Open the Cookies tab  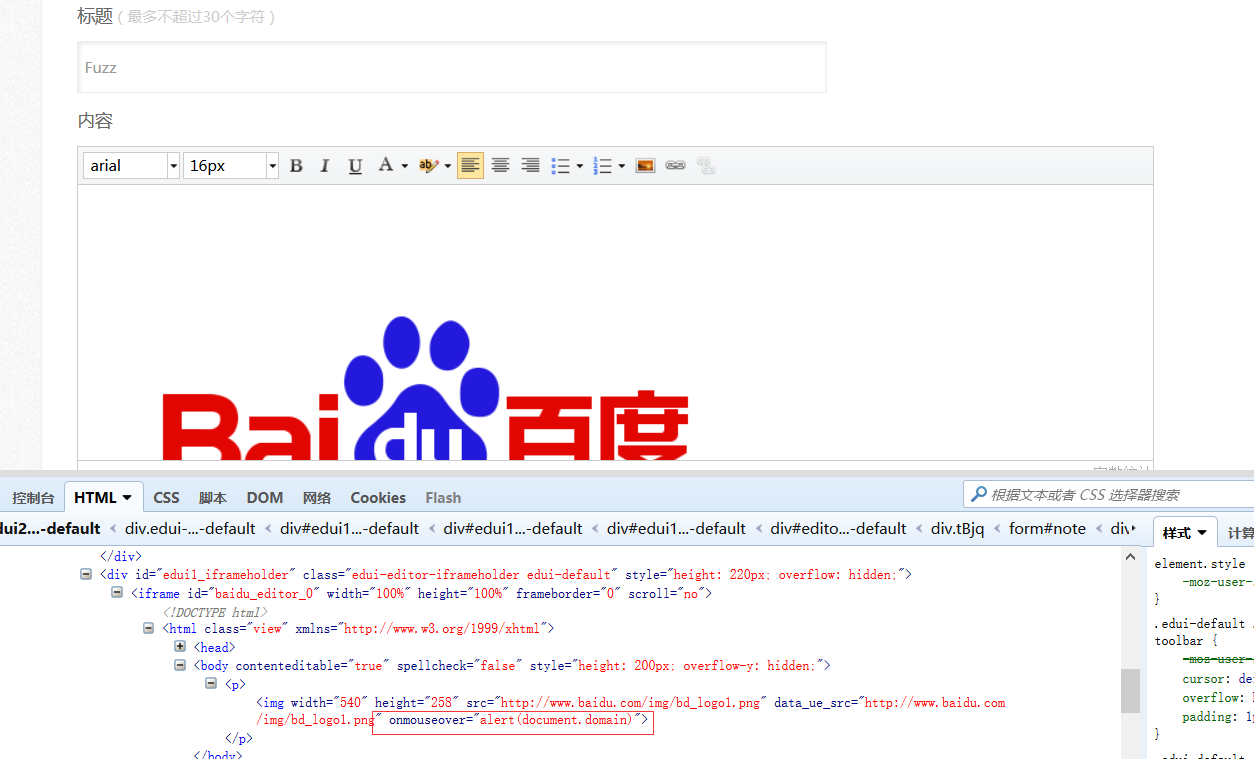click(378, 497)
